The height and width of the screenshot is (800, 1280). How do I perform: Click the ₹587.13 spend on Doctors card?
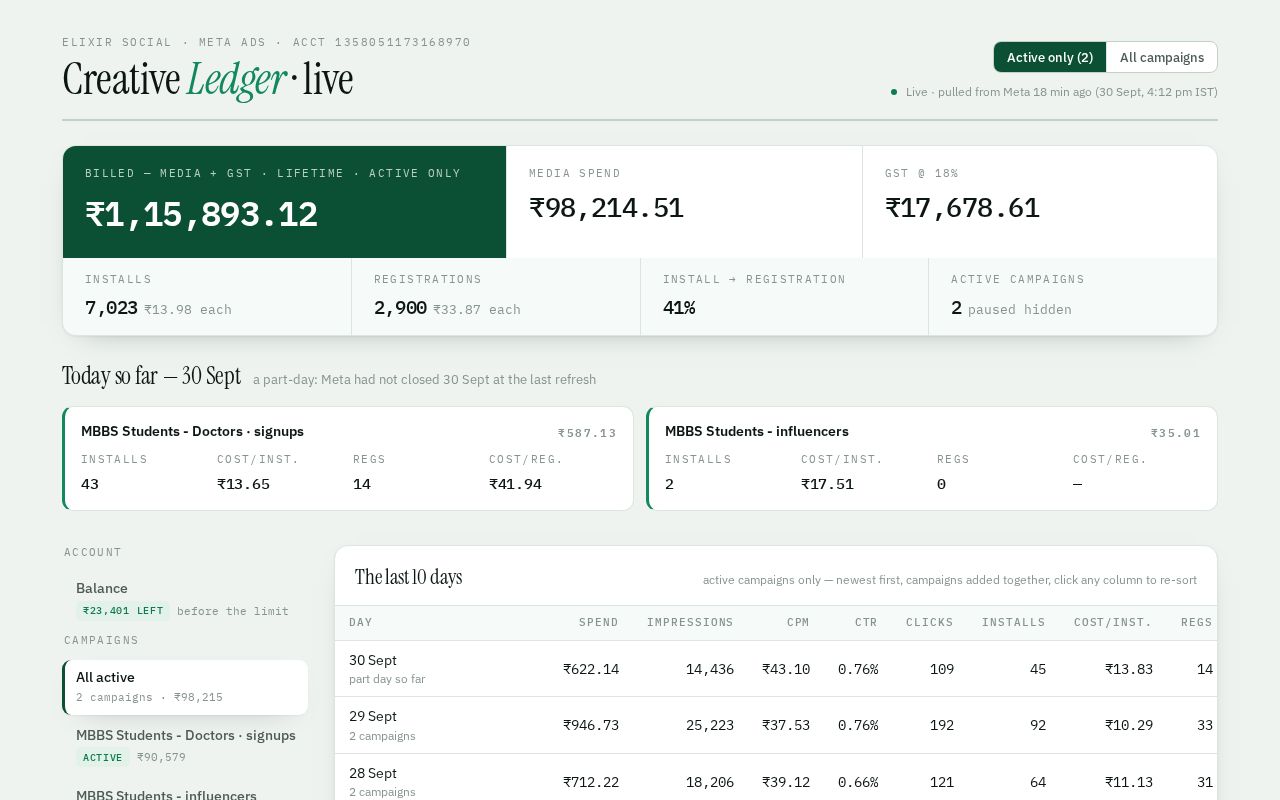point(587,433)
